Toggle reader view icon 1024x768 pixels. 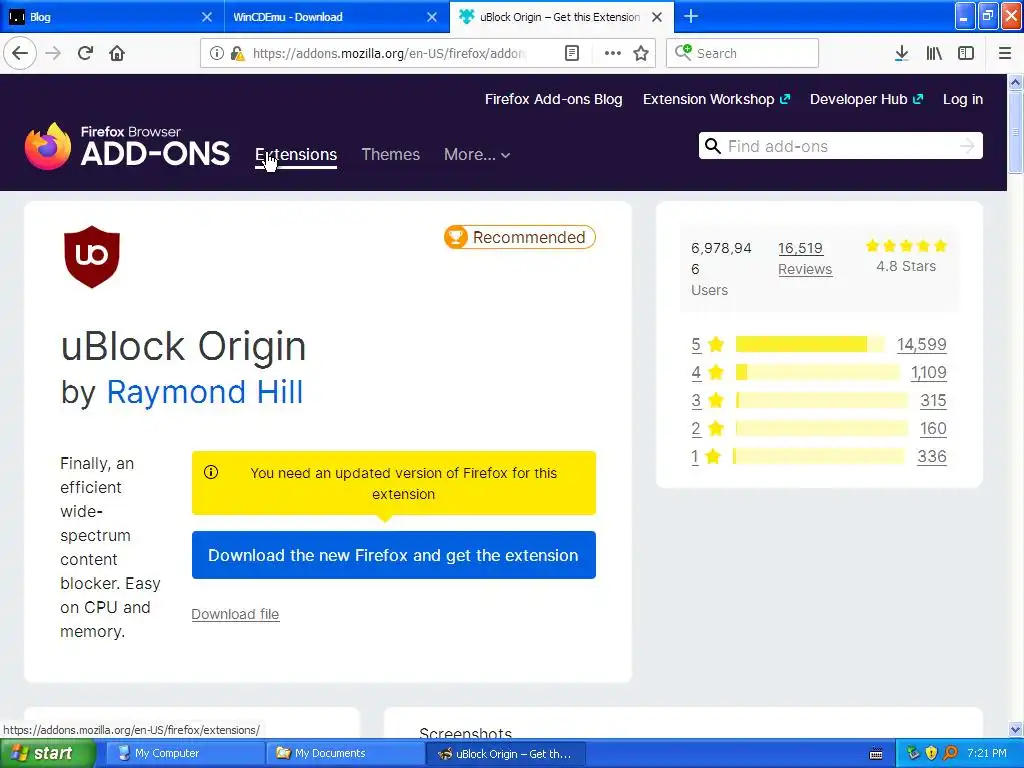click(x=572, y=53)
